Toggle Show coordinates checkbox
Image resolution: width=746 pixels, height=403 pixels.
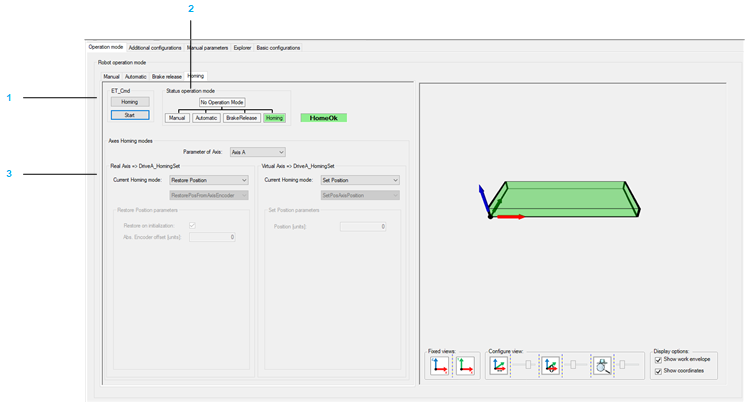coord(658,371)
